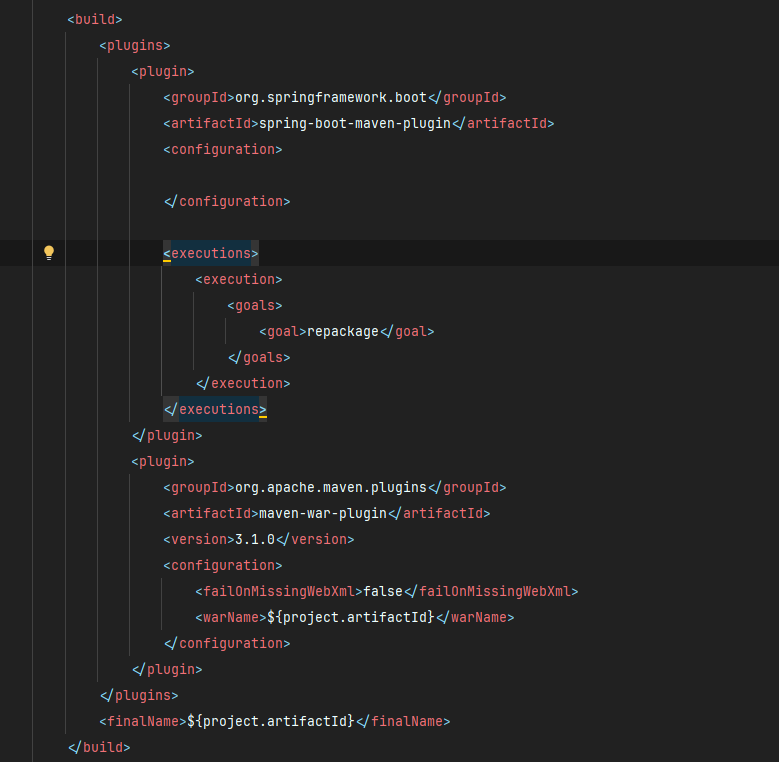Click the maven-war-plugin artifactId text
This screenshot has width=779, height=762.
click(322, 513)
